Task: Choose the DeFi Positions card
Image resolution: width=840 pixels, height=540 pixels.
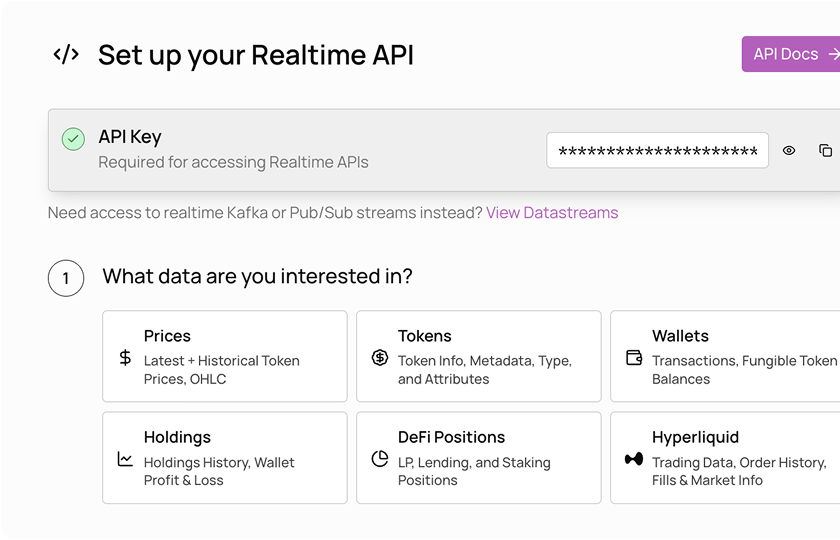Action: [x=479, y=458]
